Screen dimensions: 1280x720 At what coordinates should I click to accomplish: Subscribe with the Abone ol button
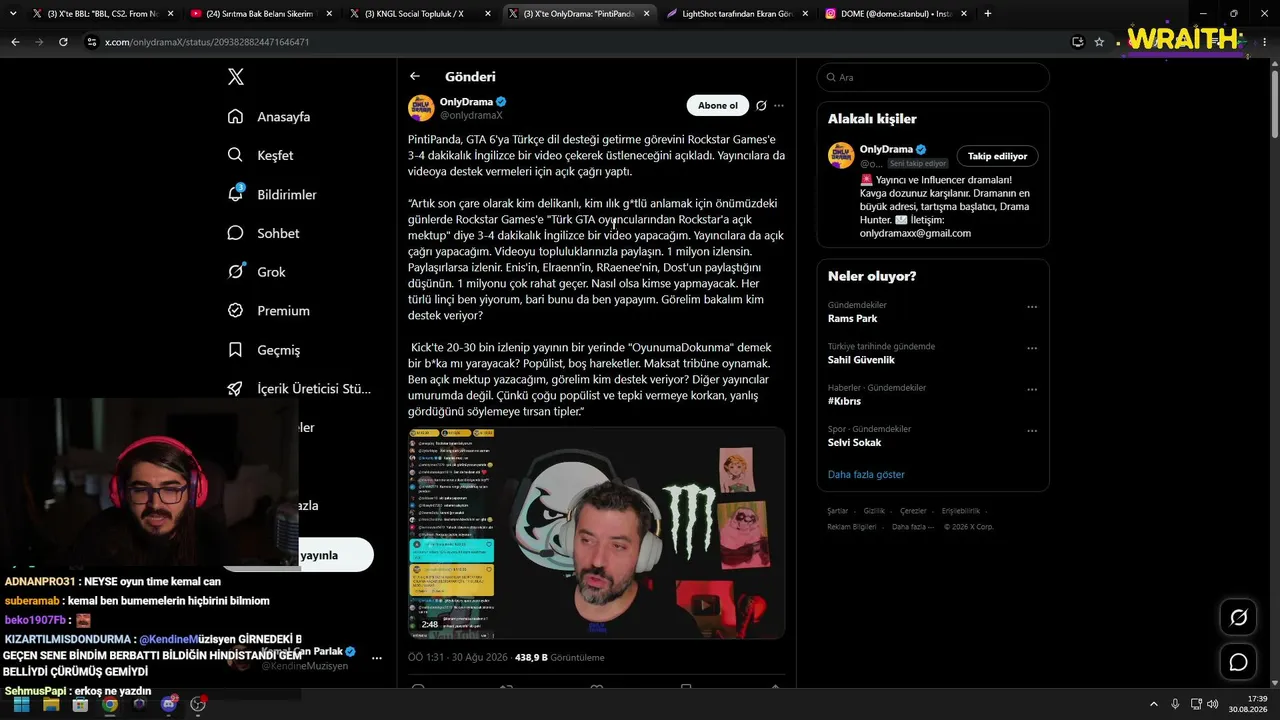coord(718,106)
